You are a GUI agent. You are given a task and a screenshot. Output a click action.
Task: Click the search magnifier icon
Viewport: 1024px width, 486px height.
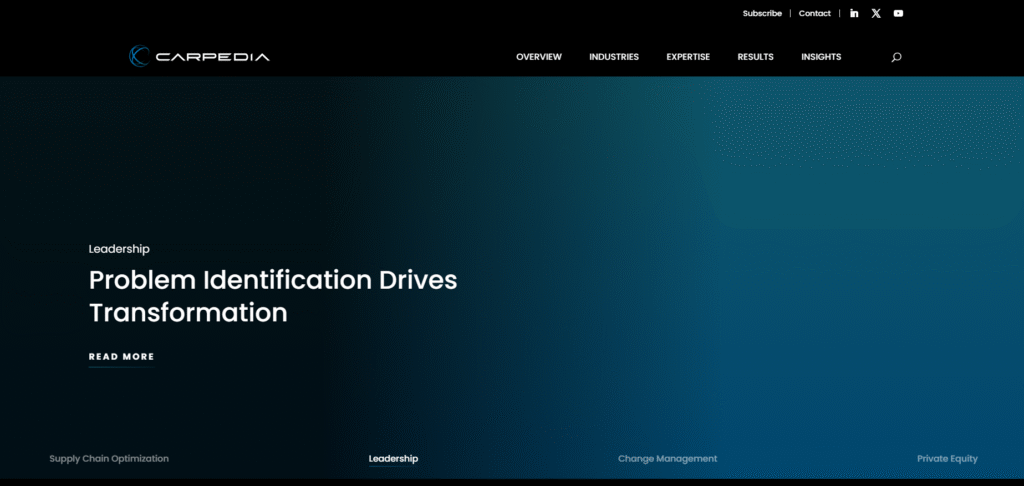[x=896, y=57]
